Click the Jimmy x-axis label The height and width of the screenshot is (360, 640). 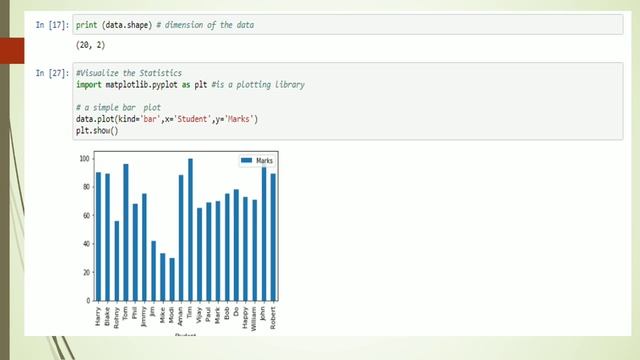[x=144, y=317]
